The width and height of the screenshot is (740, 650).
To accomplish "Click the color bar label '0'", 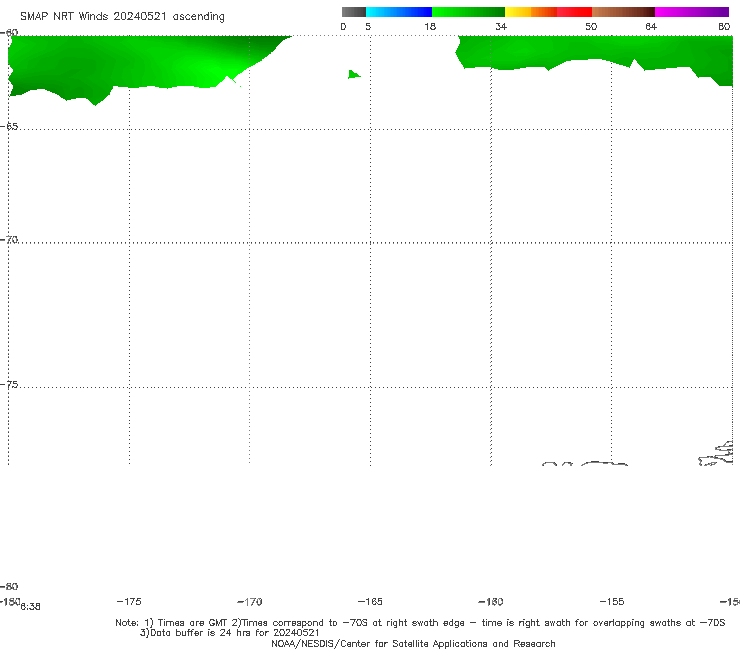I will click(x=343, y=27).
